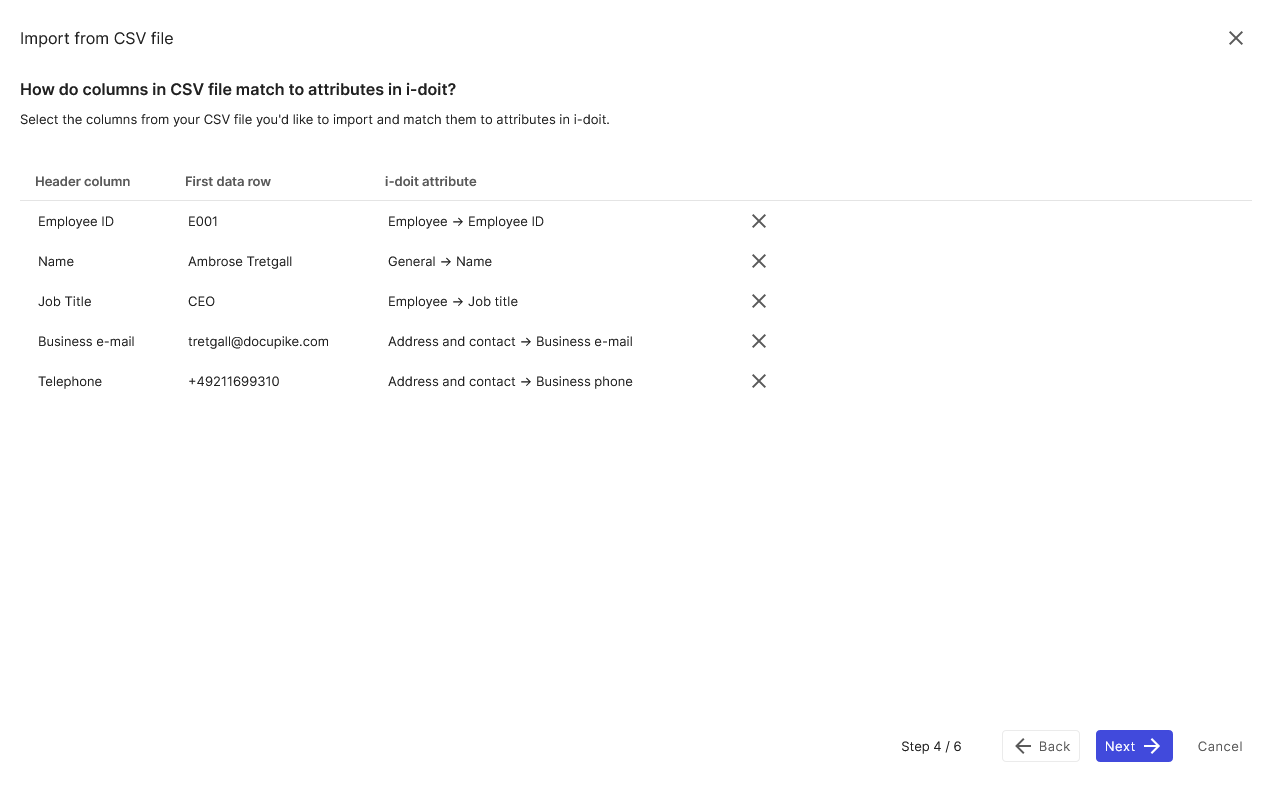Image resolution: width=1267 pixels, height=786 pixels.
Task: Click the First data row column header
Action: point(228,181)
